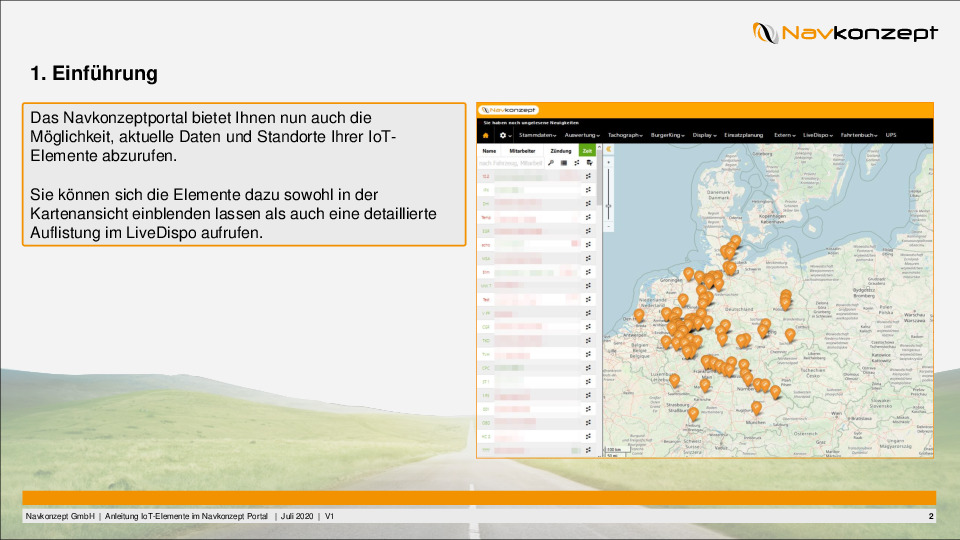Click the filter icon right of grouping icon
Screen dimensions: 960x540
click(x=590, y=163)
